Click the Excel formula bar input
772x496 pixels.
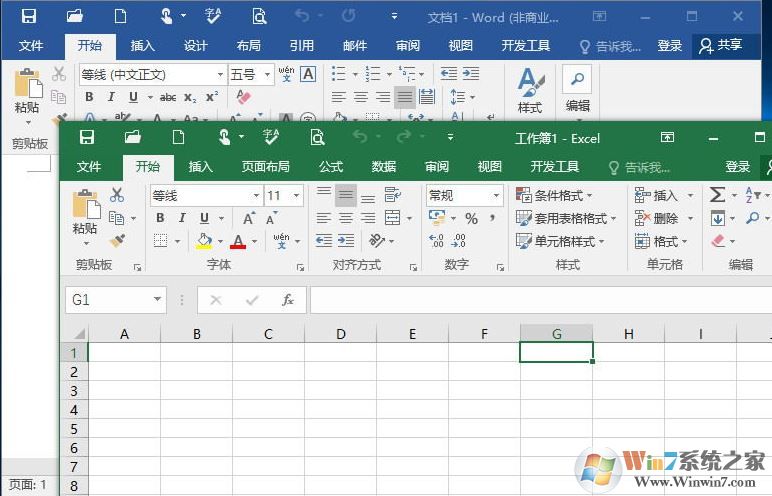click(x=541, y=300)
